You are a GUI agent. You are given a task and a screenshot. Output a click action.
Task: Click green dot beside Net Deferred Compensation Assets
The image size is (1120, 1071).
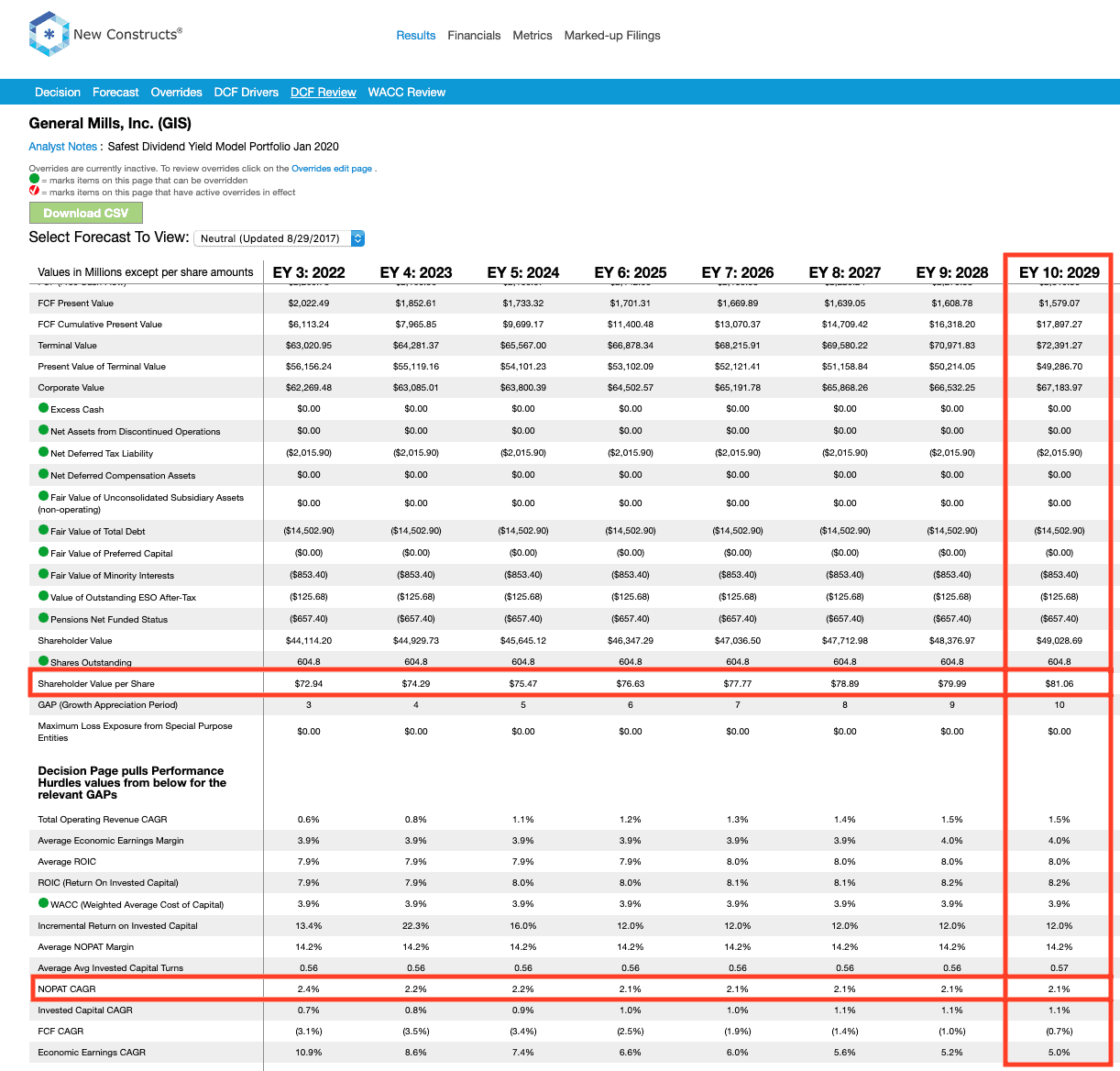[43, 474]
